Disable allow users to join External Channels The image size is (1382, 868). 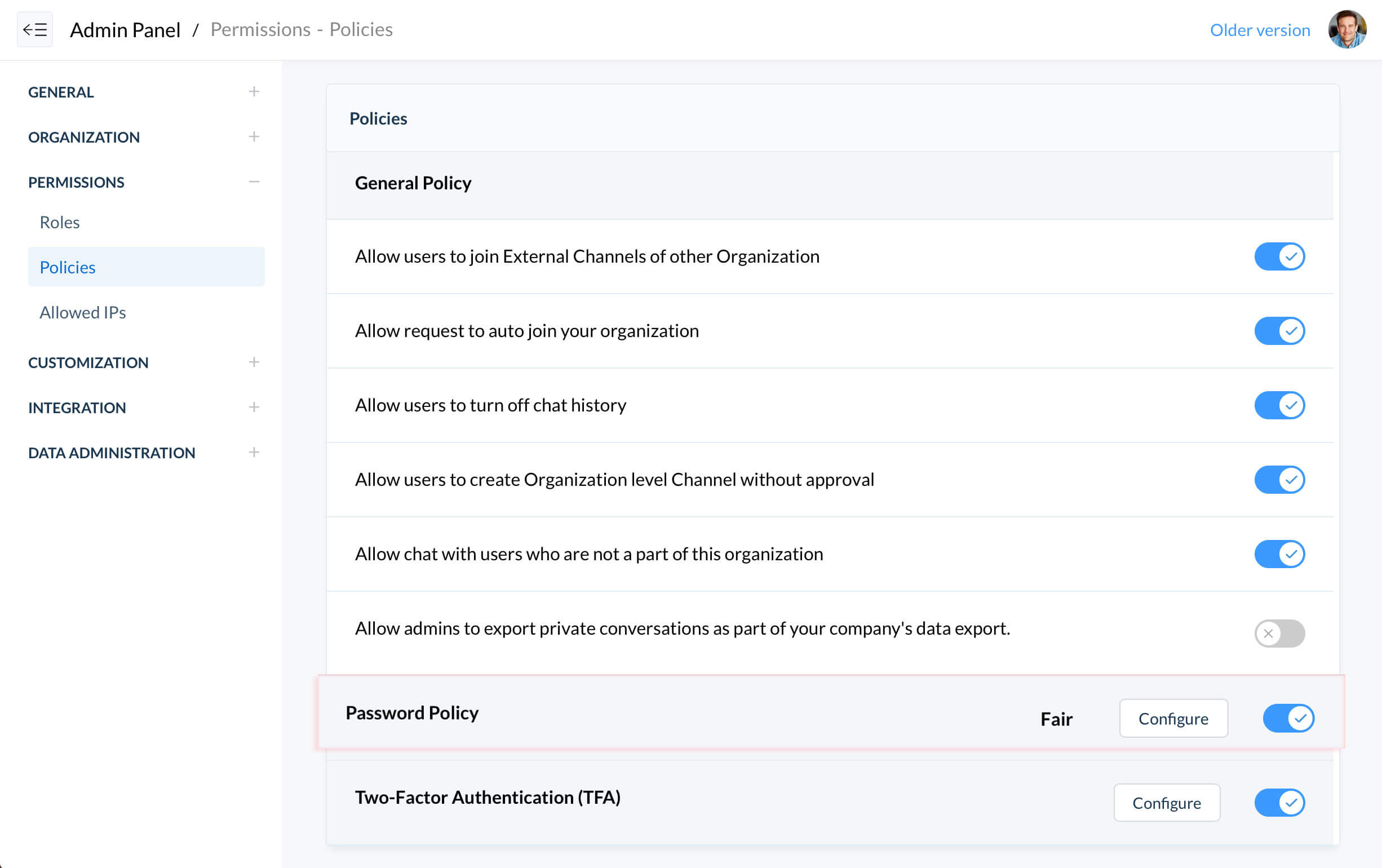1280,256
